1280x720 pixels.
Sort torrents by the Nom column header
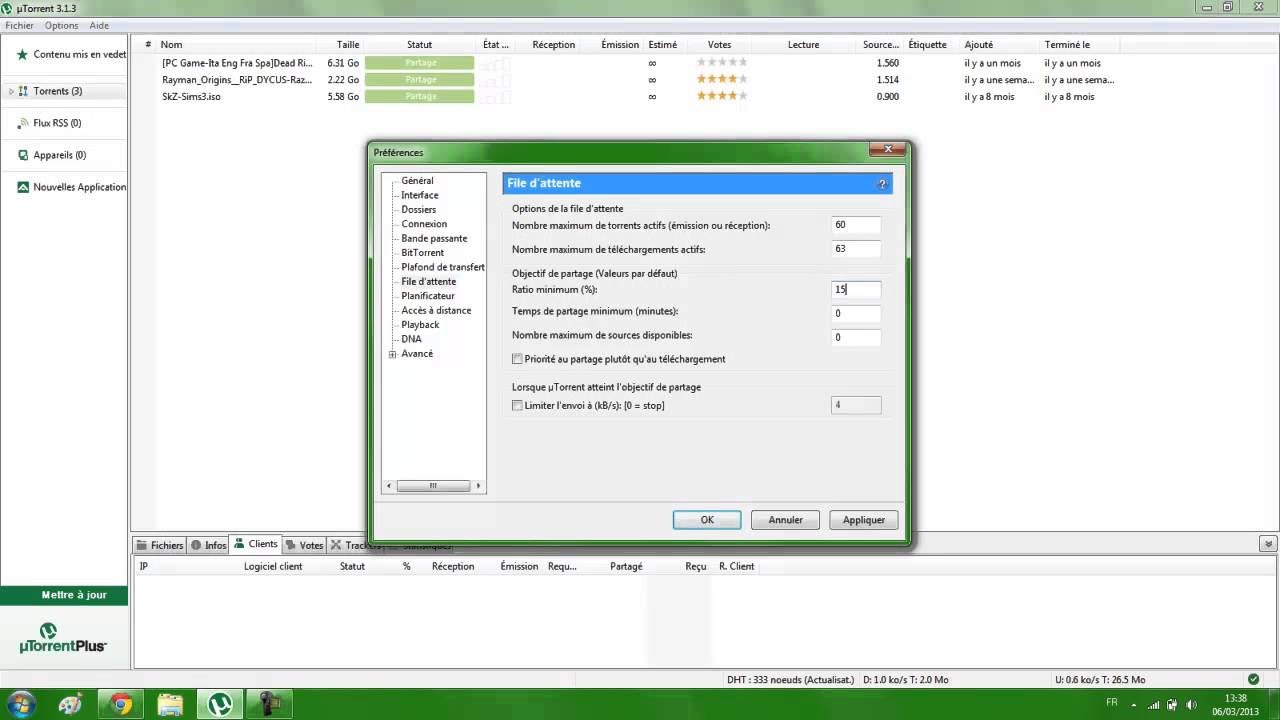pyautogui.click(x=171, y=45)
